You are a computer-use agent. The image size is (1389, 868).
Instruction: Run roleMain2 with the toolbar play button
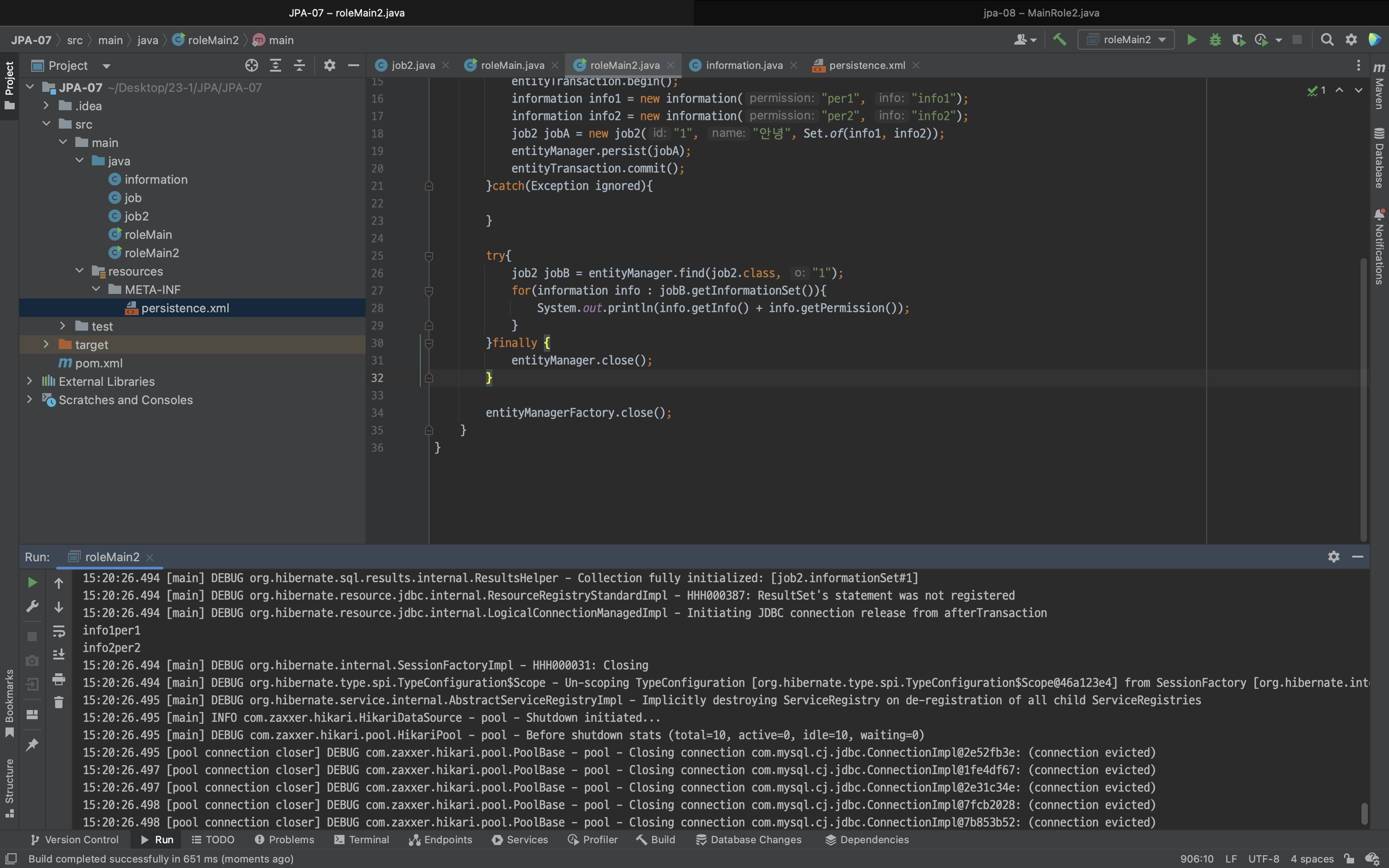pos(1191,39)
